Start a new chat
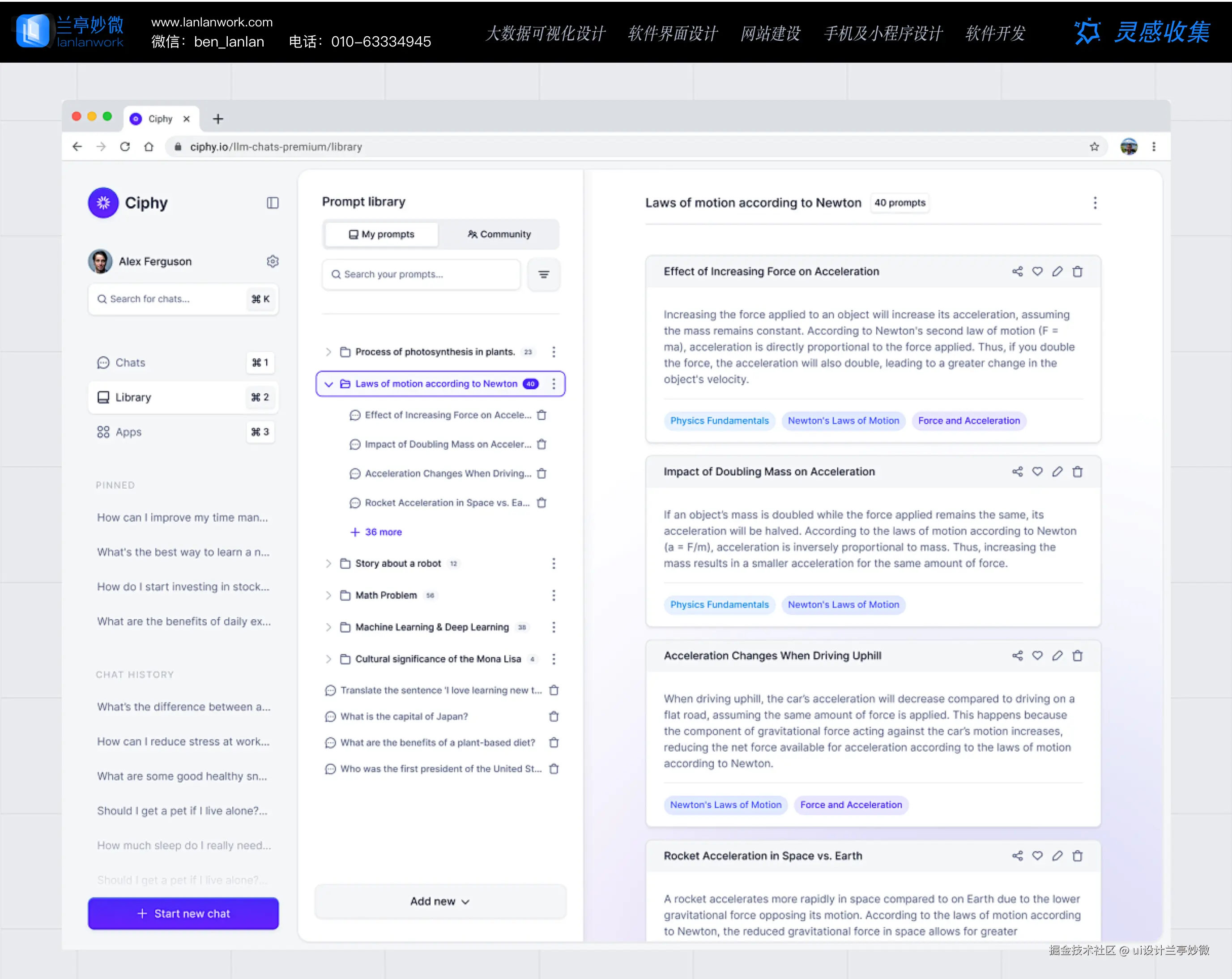Image resolution: width=1232 pixels, height=979 pixels. pos(183,913)
